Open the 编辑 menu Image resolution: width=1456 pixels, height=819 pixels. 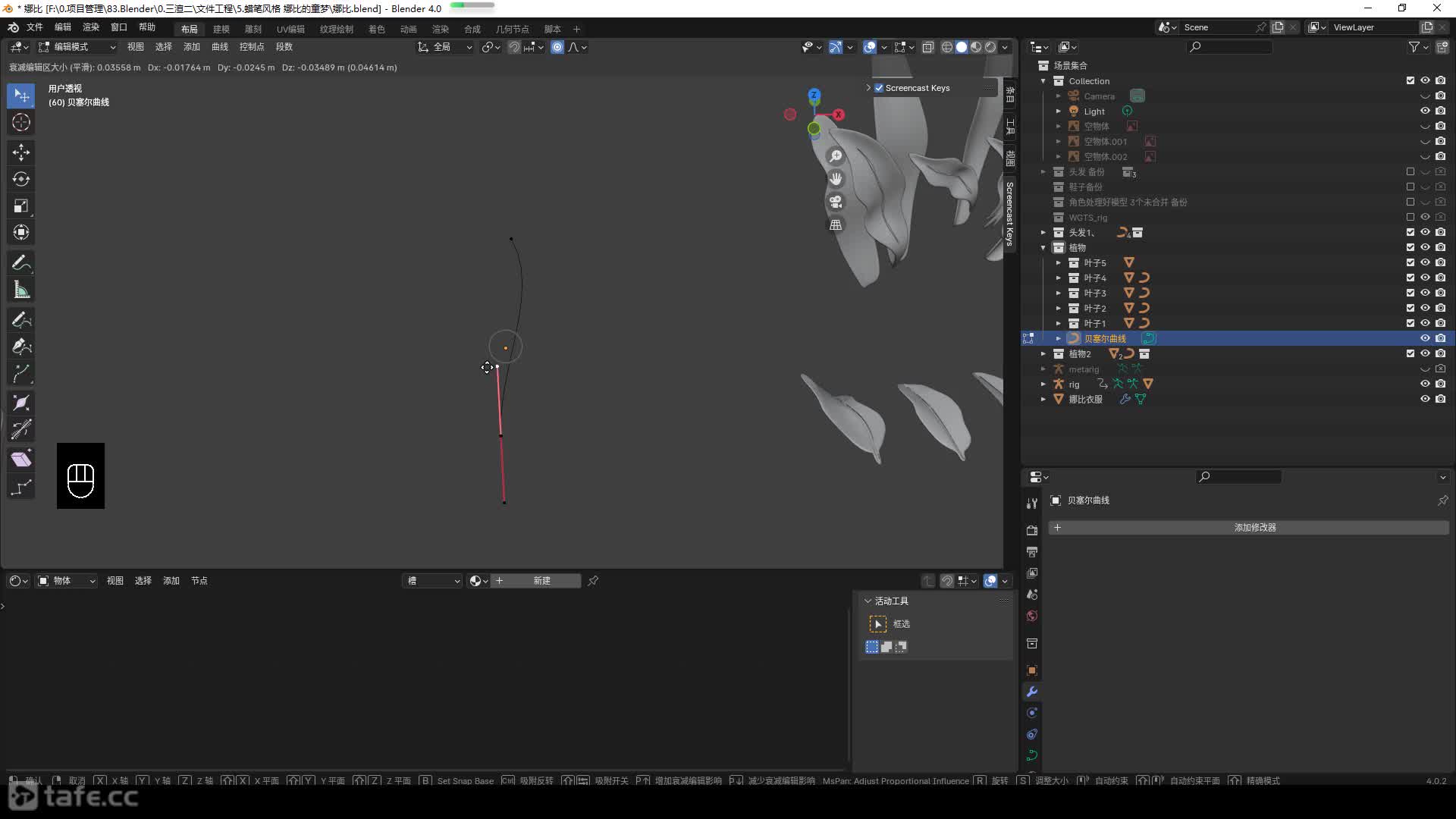click(x=63, y=27)
